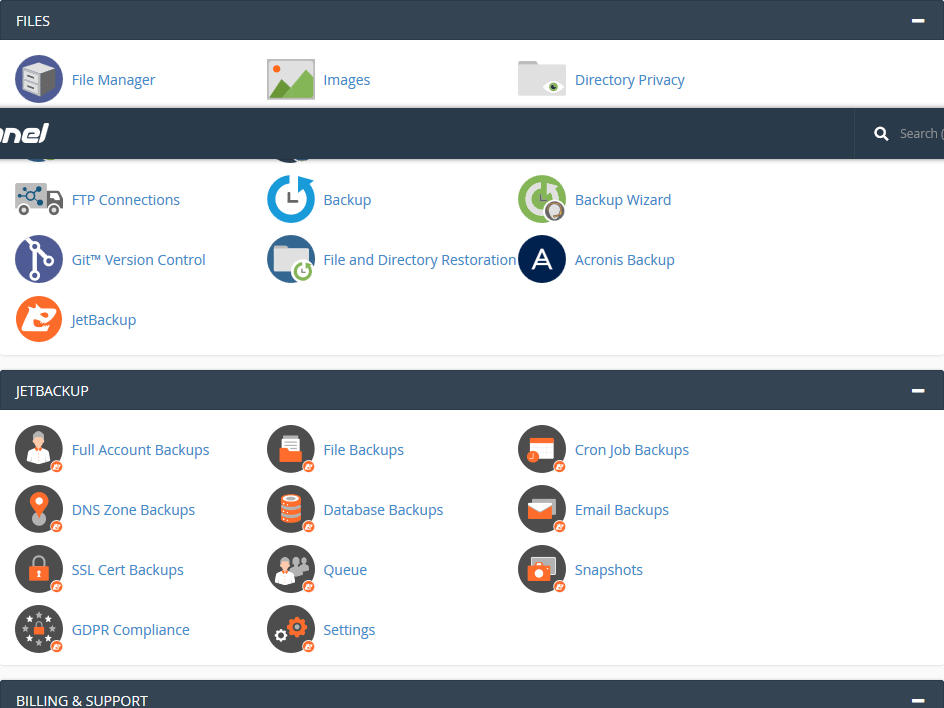Open the File Backups icon
The width and height of the screenshot is (944, 708).
[x=291, y=449]
